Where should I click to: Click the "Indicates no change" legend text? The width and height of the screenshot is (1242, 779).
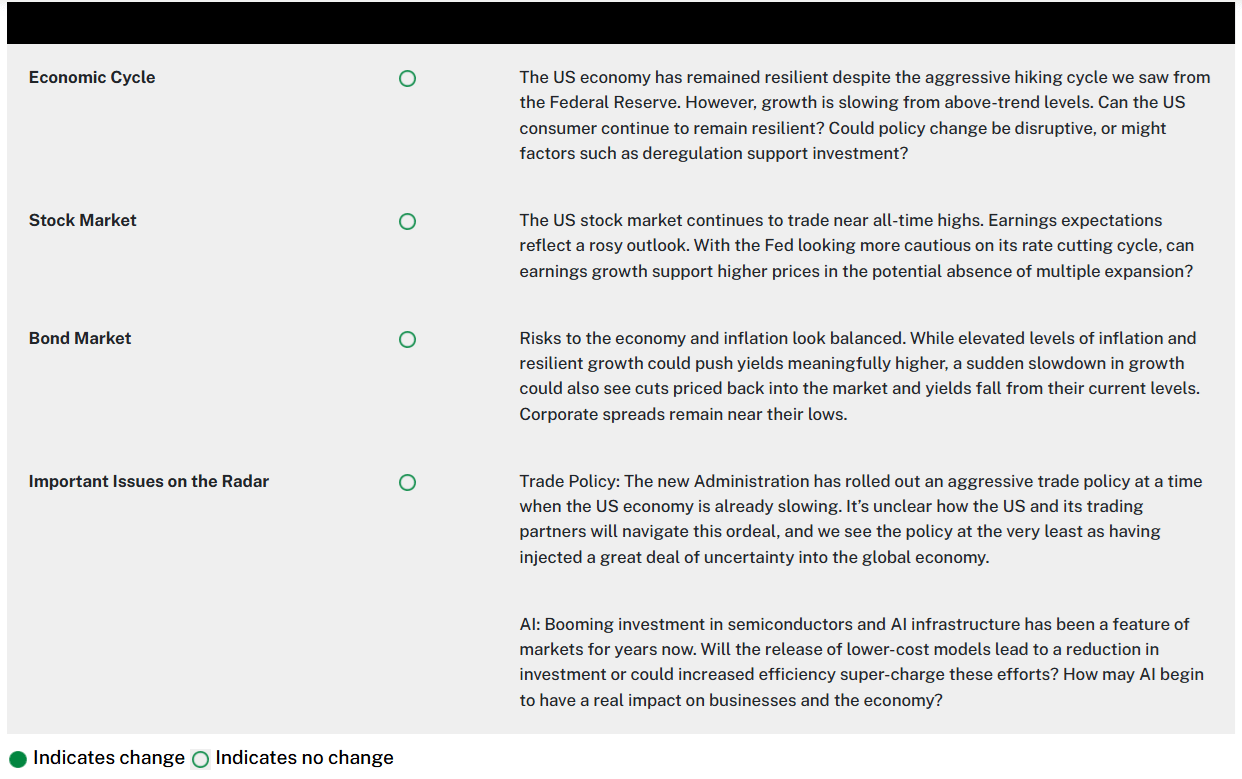click(304, 758)
